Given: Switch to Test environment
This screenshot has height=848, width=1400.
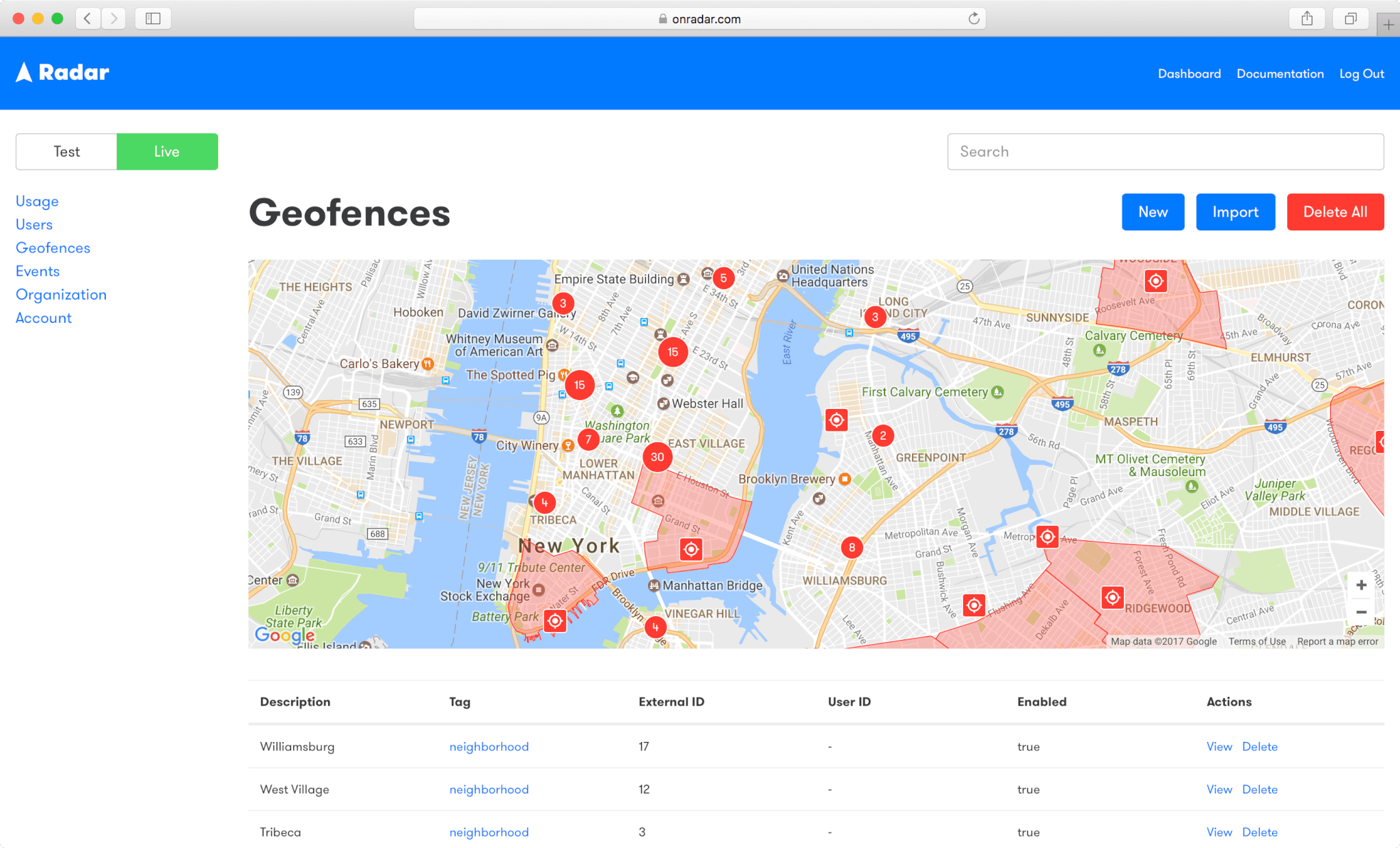Looking at the screenshot, I should pyautogui.click(x=66, y=152).
